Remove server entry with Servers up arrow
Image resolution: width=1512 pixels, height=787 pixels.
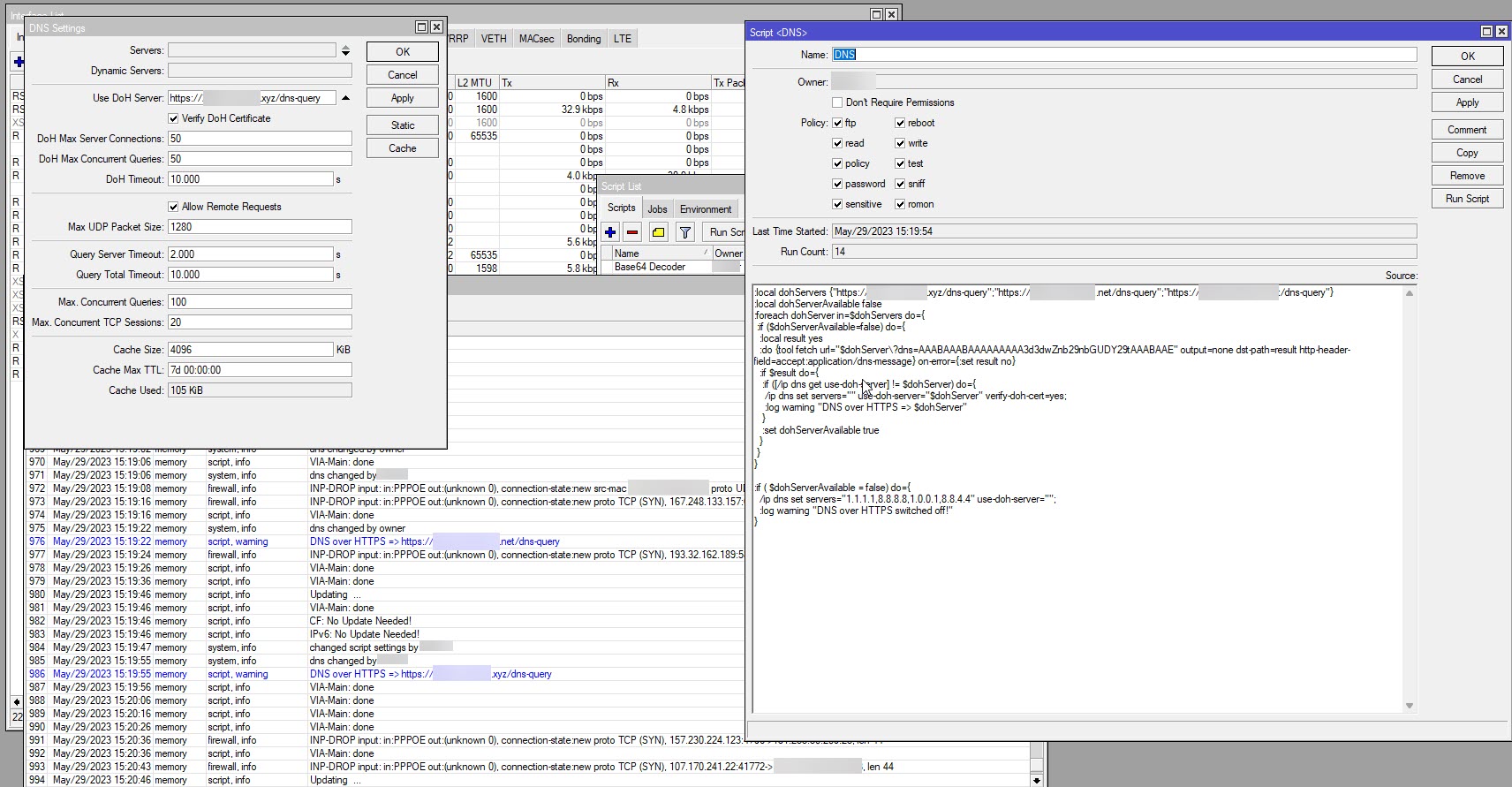coord(345,47)
